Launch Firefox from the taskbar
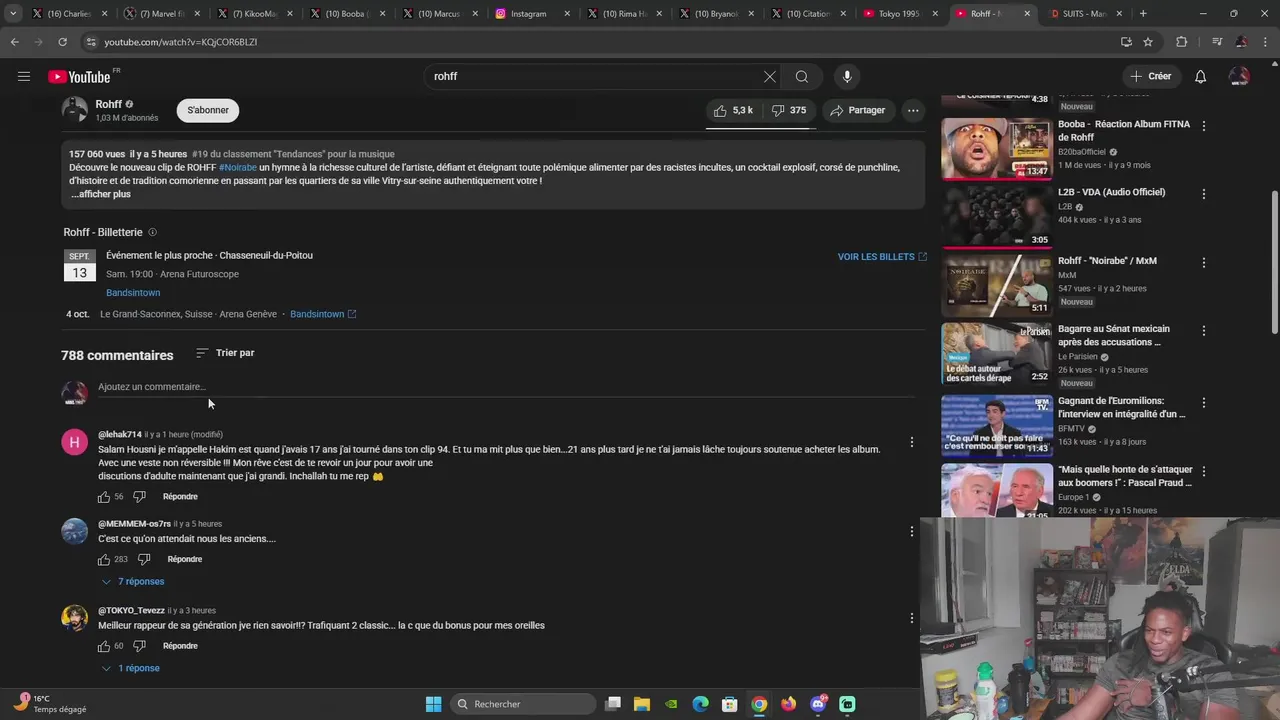The width and height of the screenshot is (1280, 720). click(789, 704)
